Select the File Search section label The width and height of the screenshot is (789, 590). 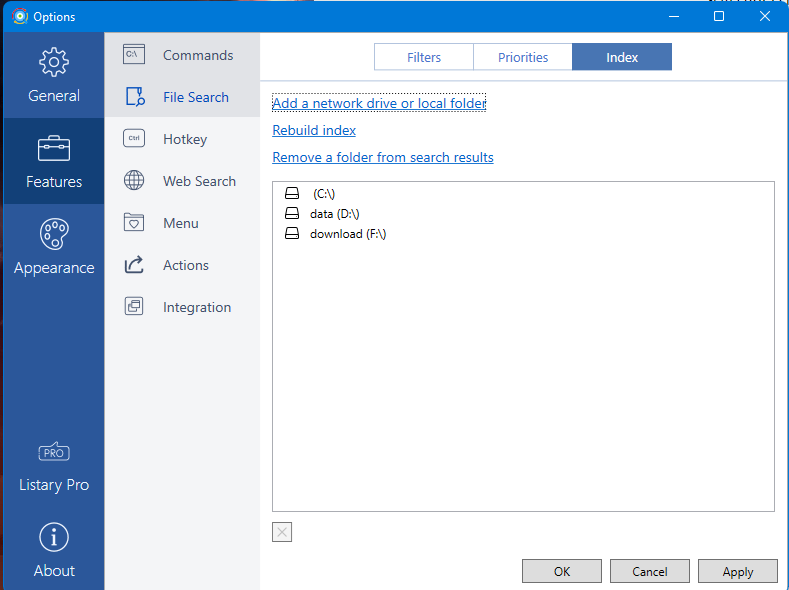coord(196,97)
